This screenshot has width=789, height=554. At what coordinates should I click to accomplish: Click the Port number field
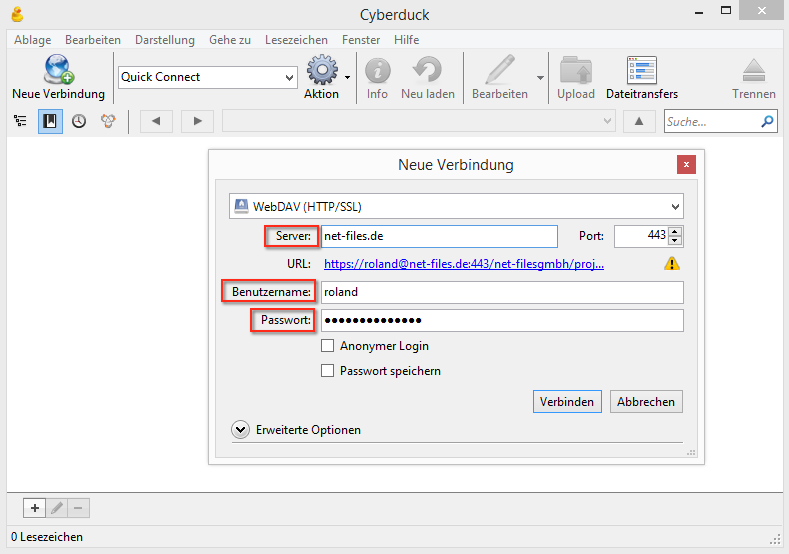click(x=642, y=236)
